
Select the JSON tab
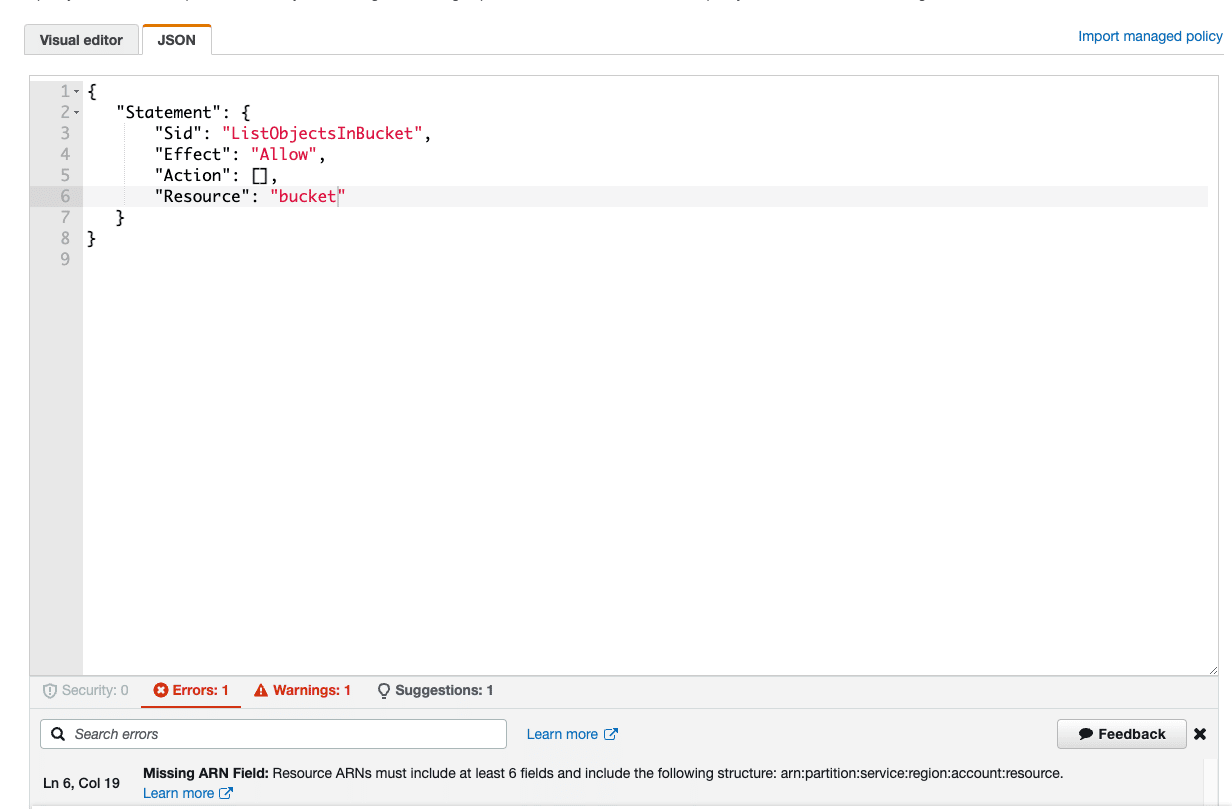click(x=176, y=40)
